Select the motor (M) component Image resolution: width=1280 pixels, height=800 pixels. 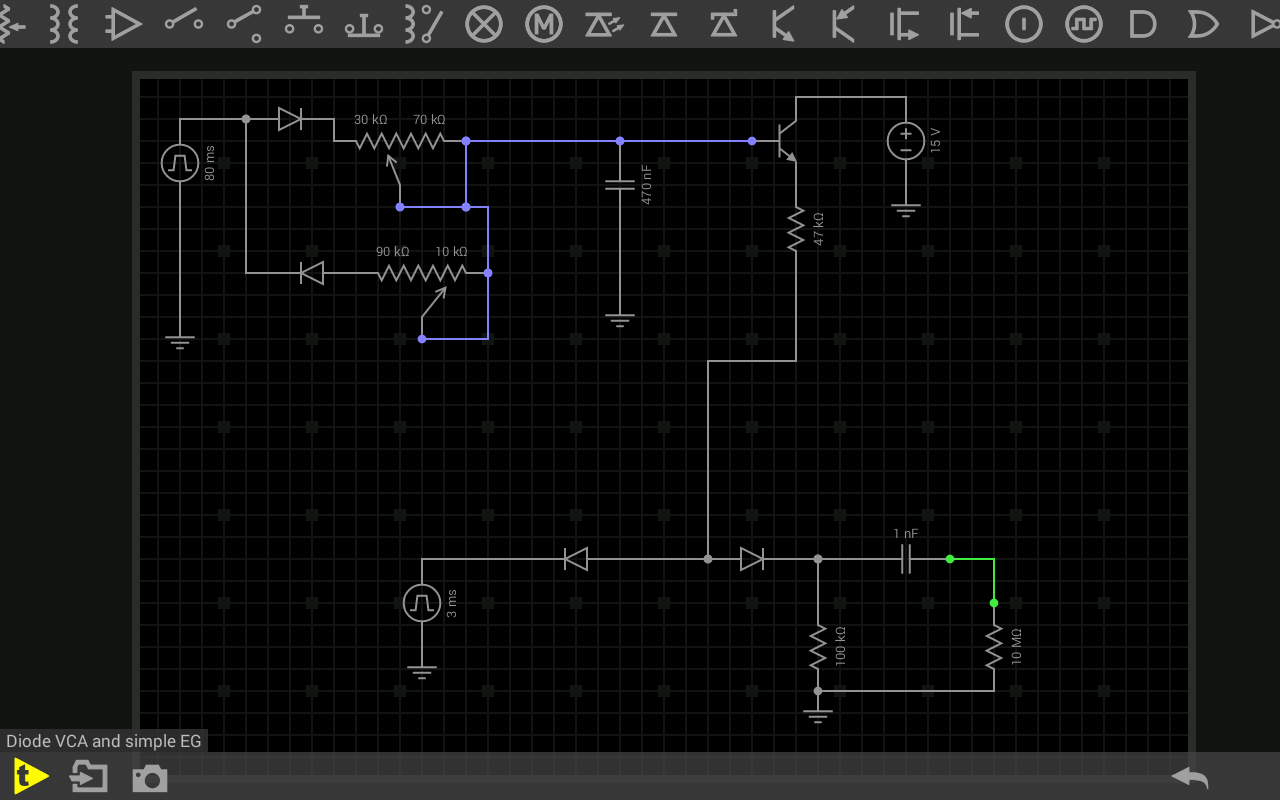point(544,24)
